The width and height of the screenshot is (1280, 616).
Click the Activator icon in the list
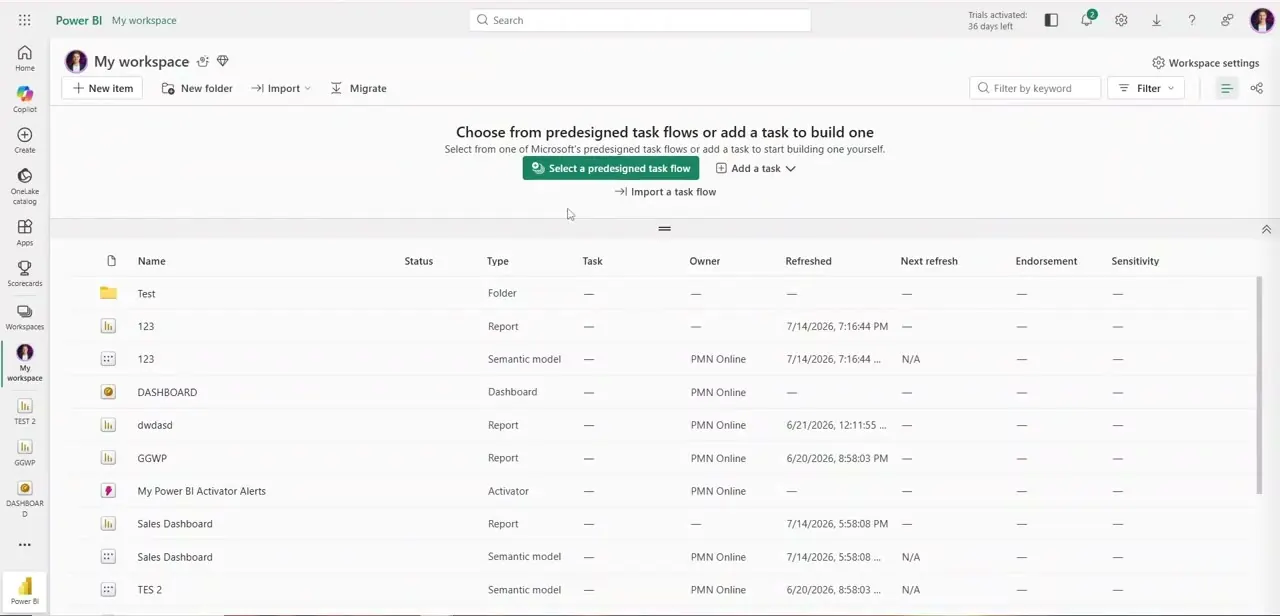pyautogui.click(x=108, y=491)
